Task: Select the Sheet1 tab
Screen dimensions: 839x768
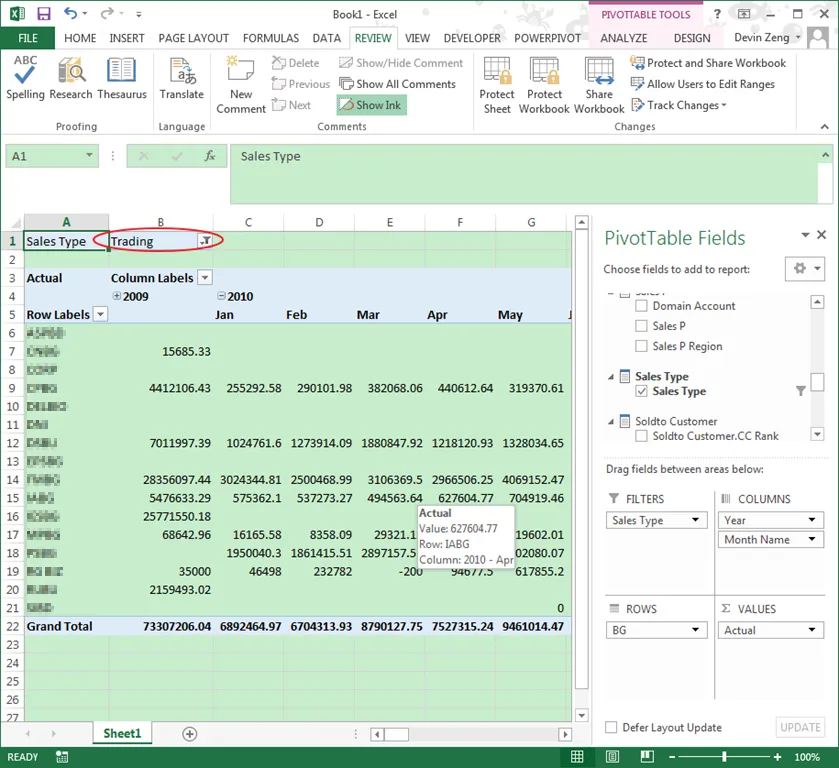Action: pyautogui.click(x=122, y=733)
